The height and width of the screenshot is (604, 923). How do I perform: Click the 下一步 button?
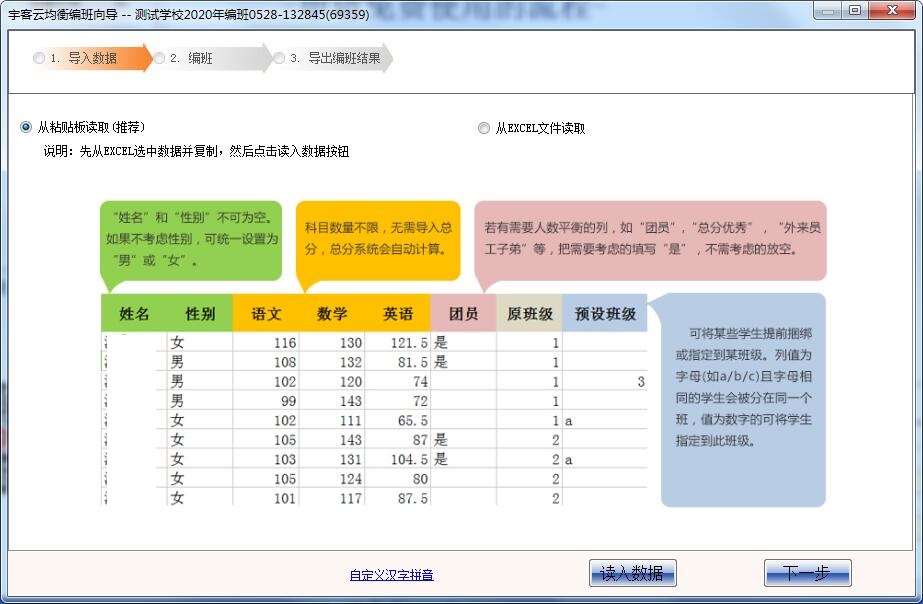810,572
